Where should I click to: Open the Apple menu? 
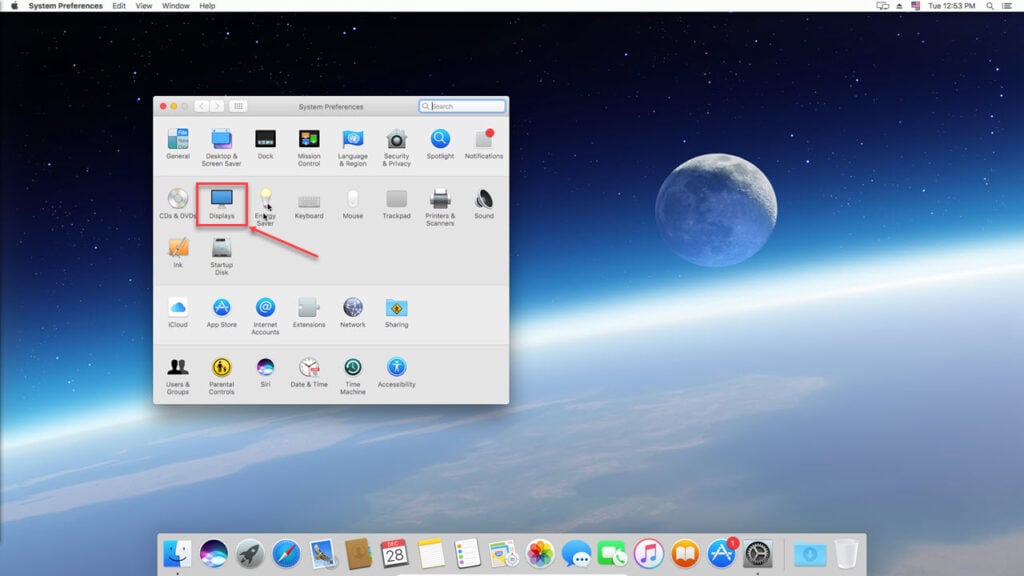point(14,6)
